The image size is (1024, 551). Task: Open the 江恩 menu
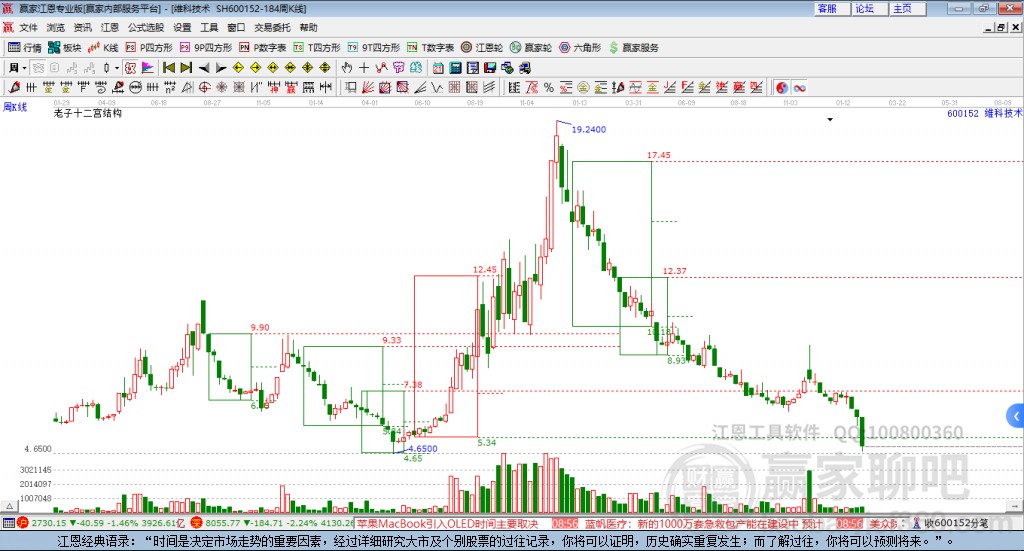click(110, 27)
